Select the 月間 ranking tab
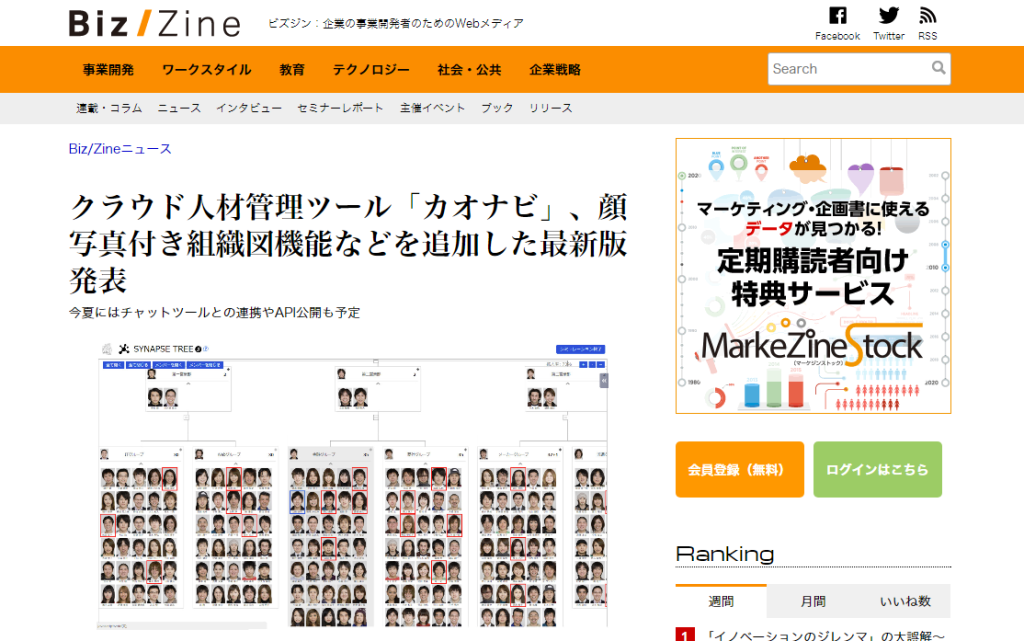The image size is (1024, 641). coord(812,601)
